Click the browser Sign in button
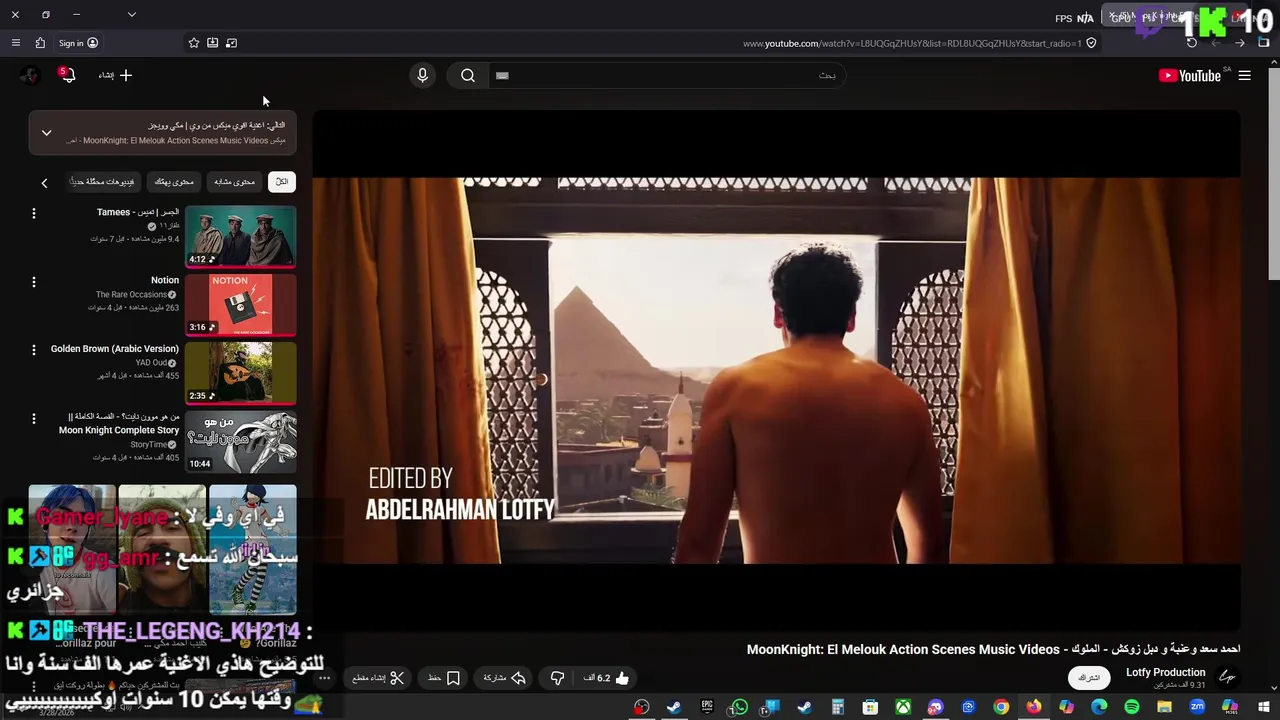The width and height of the screenshot is (1280, 720). pyautogui.click(x=78, y=43)
